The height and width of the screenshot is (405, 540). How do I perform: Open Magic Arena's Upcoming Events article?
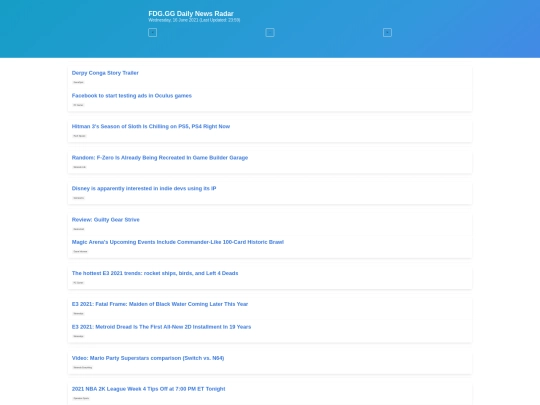click(178, 242)
